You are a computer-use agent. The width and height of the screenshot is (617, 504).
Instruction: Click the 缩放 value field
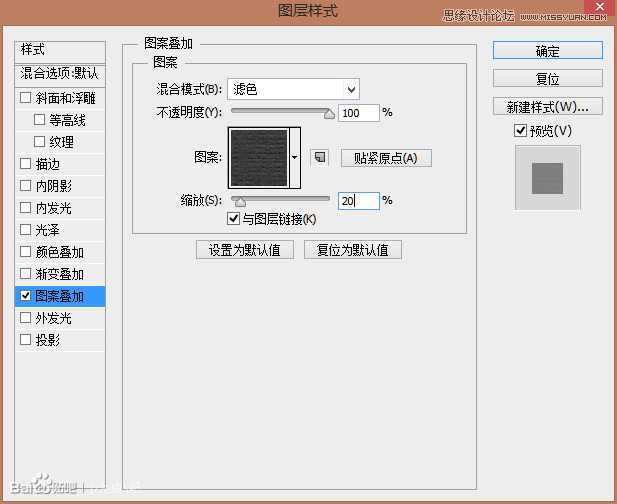tap(359, 201)
